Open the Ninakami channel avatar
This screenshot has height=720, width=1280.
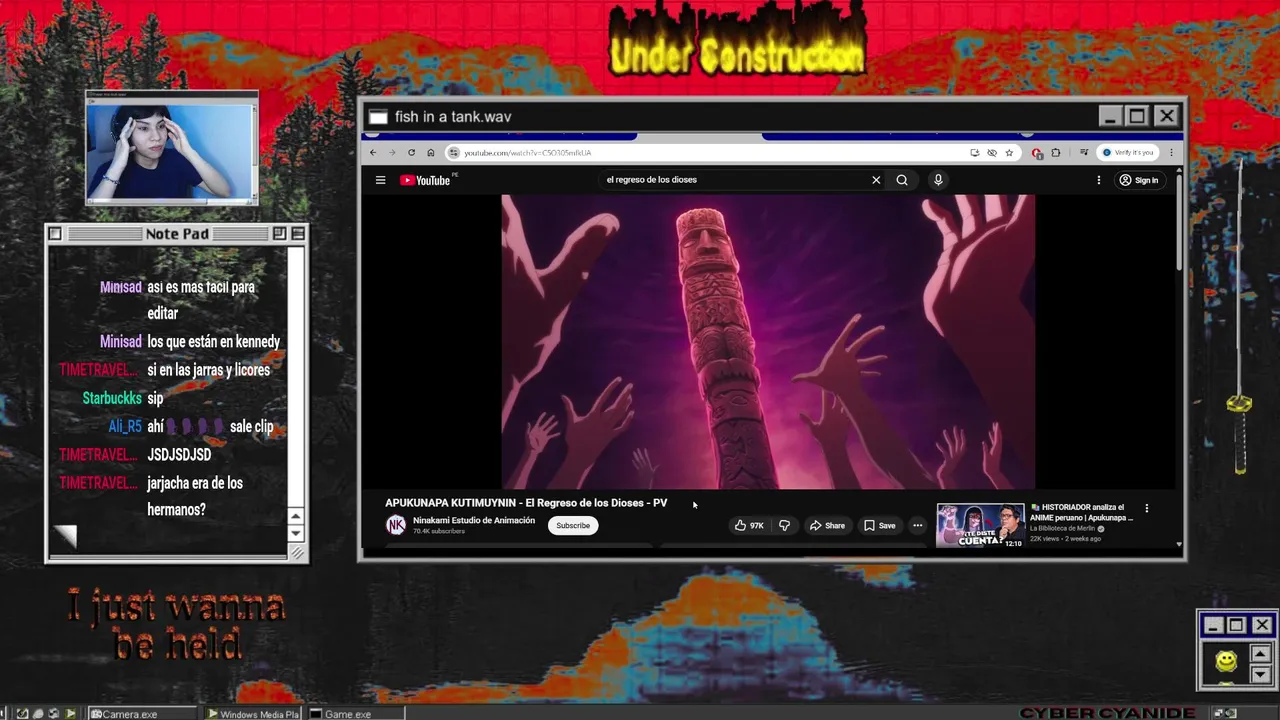tap(396, 525)
